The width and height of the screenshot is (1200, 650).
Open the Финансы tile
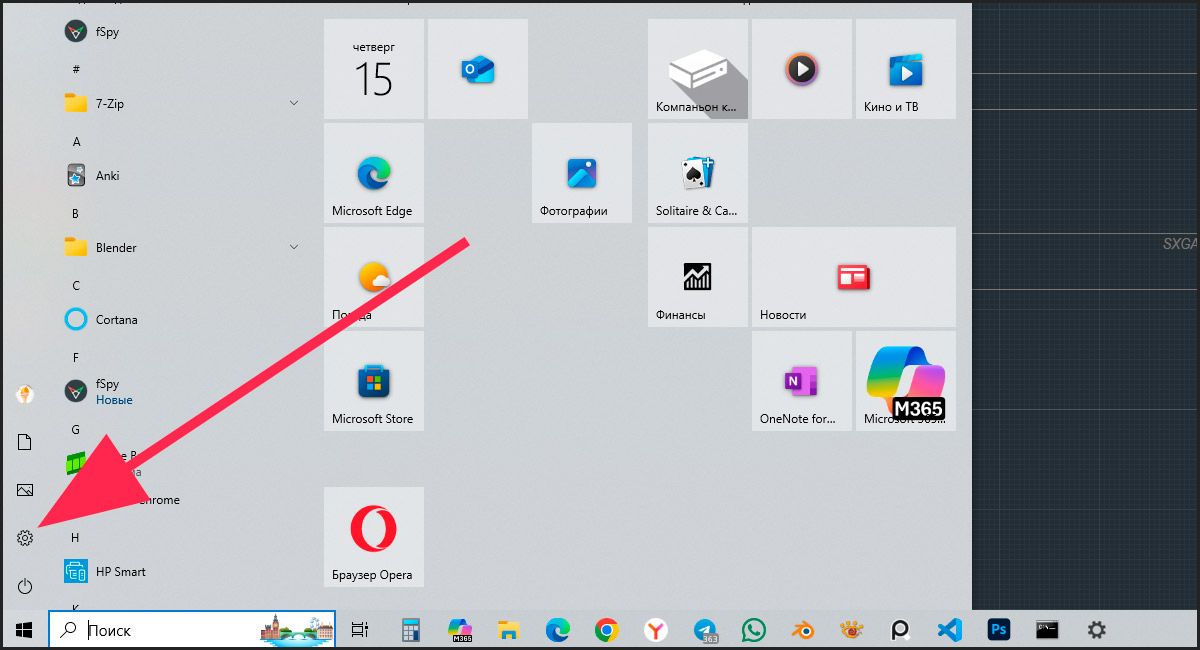click(x=698, y=277)
